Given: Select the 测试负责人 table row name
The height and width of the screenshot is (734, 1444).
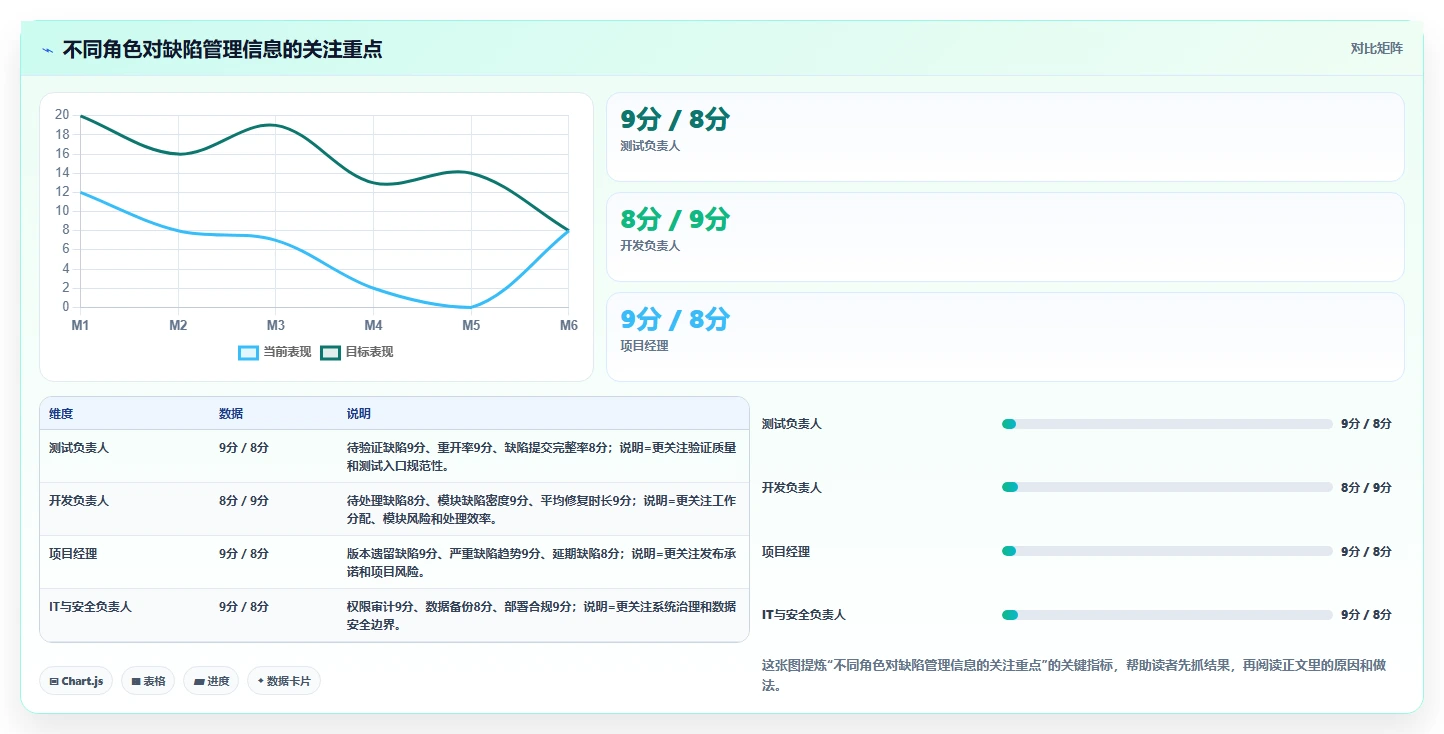Looking at the screenshot, I should click(79, 448).
